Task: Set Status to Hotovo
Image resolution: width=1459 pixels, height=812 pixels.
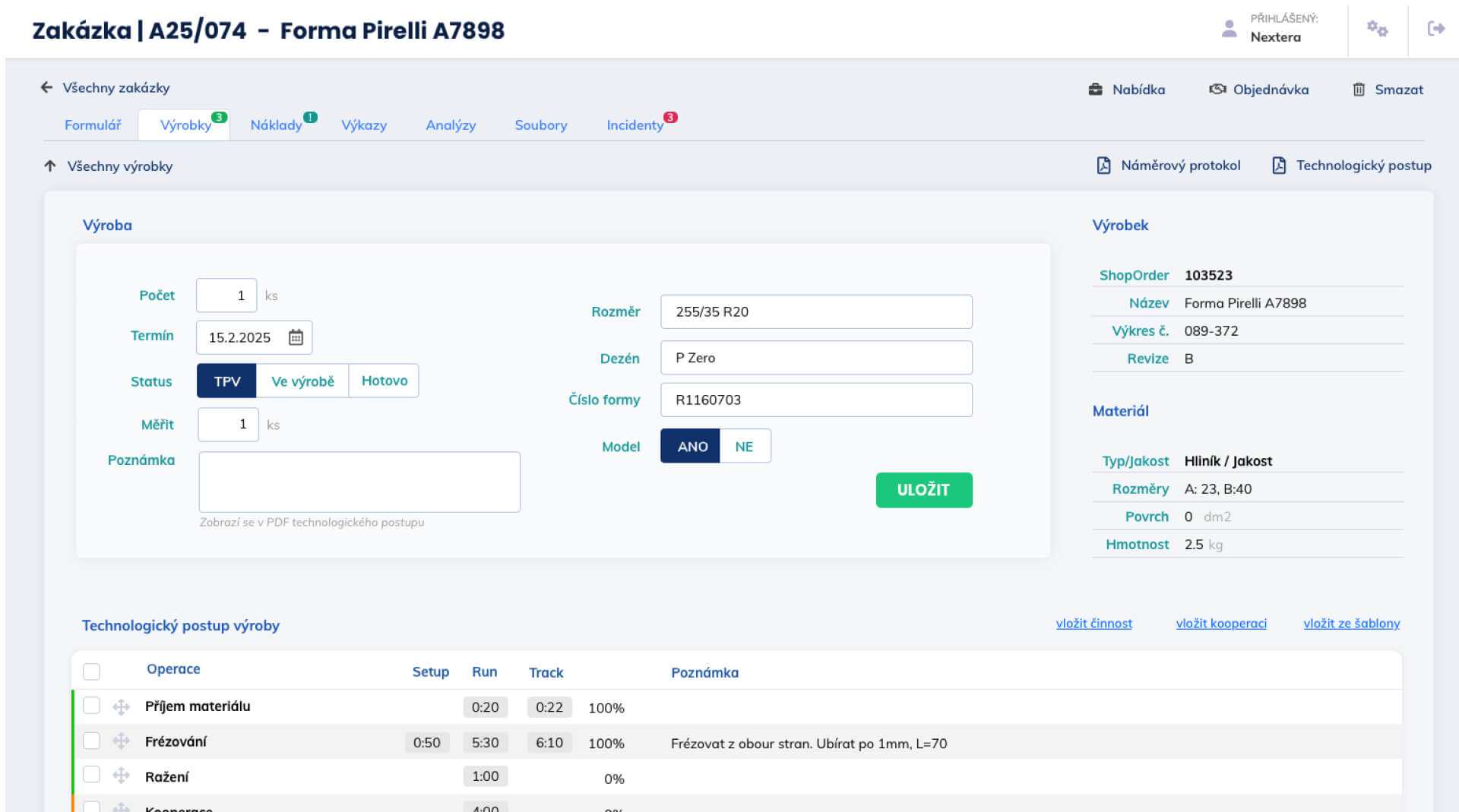Action: pos(384,381)
